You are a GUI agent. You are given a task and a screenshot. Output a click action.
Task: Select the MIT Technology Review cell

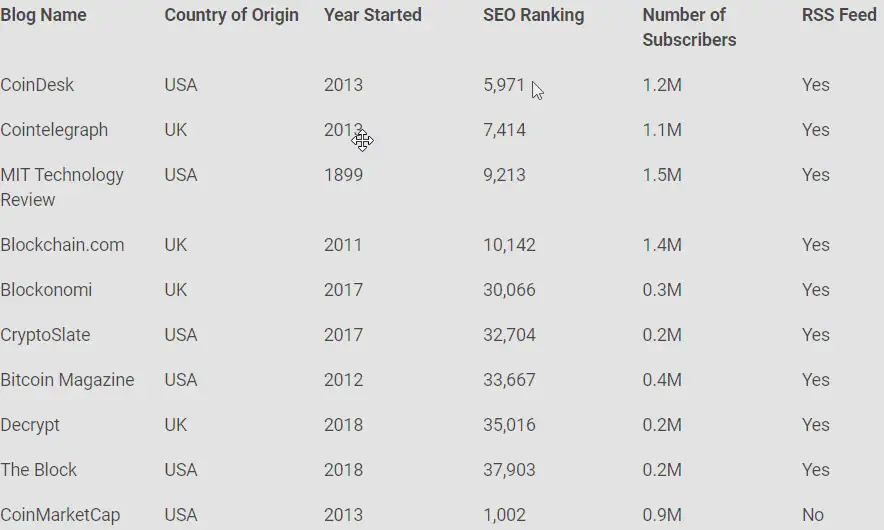click(62, 187)
